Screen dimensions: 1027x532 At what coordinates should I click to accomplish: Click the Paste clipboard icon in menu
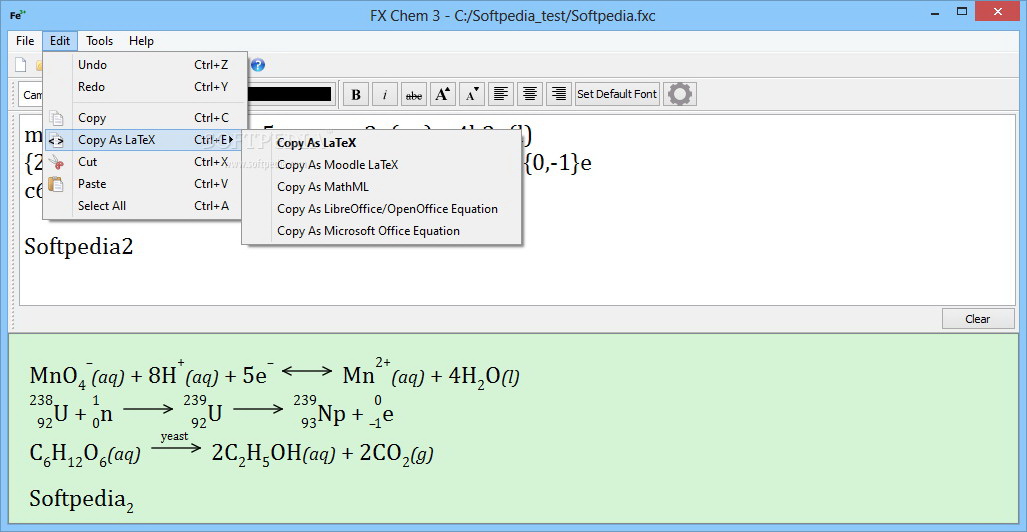(57, 184)
